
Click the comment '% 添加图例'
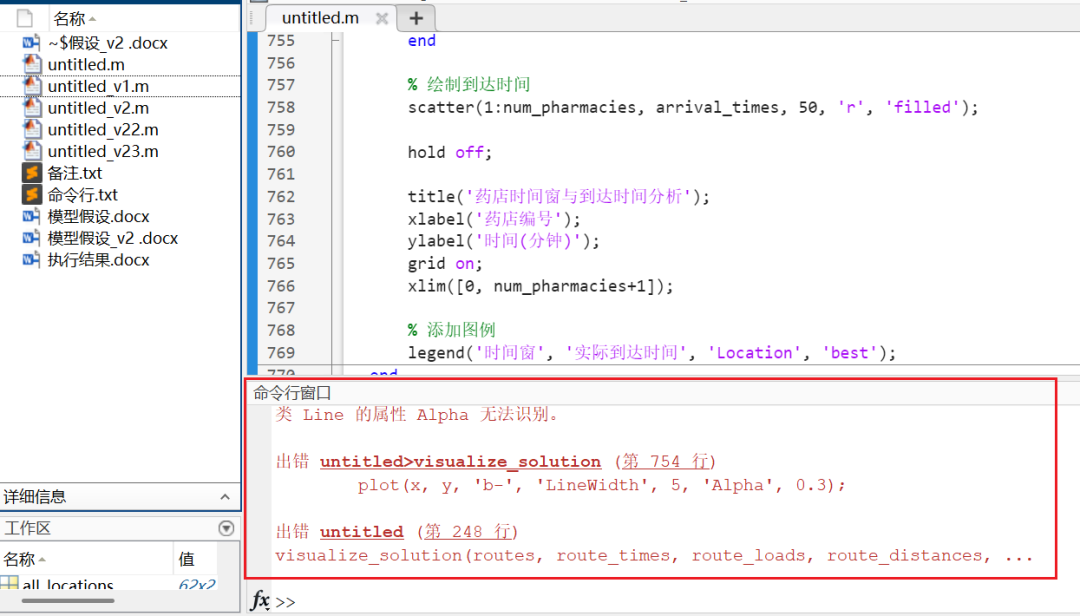pos(451,330)
